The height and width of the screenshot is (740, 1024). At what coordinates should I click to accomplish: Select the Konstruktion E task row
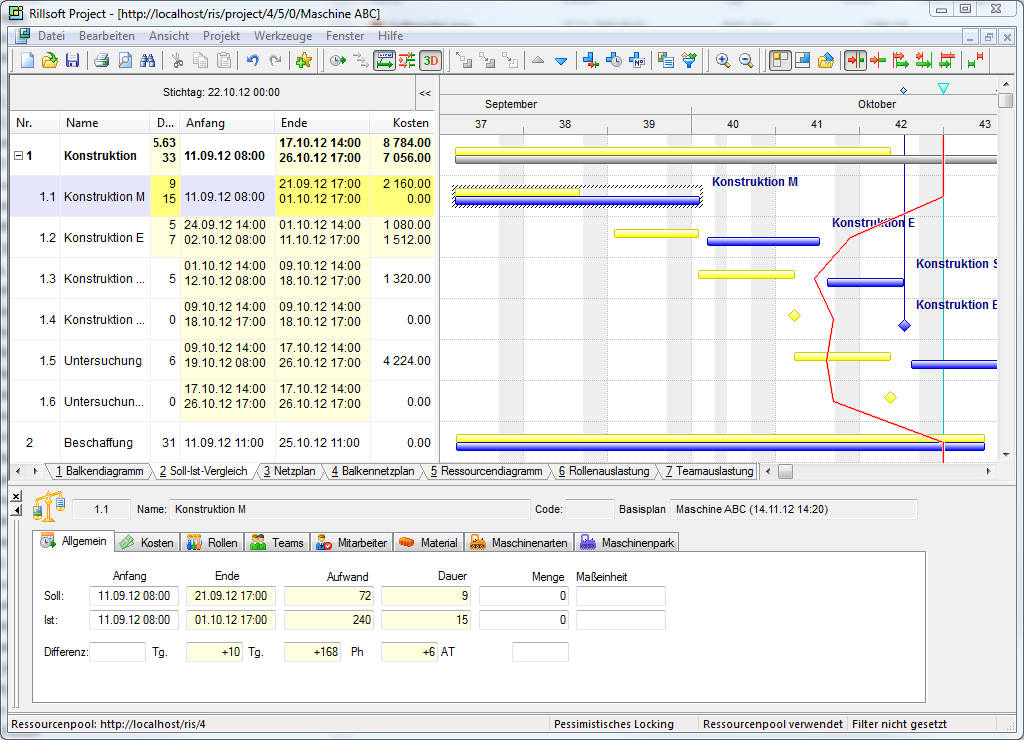(222, 238)
